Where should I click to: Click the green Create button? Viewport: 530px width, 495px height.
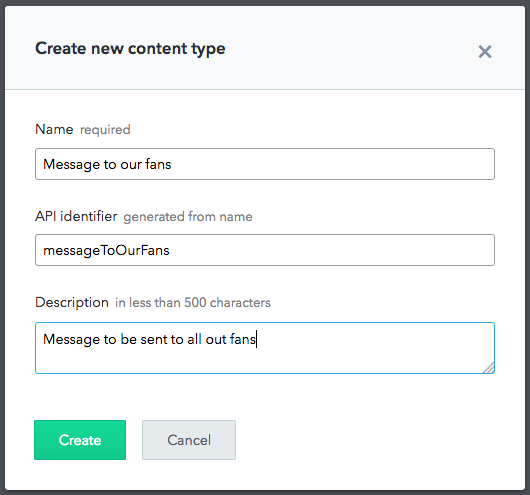click(x=80, y=440)
